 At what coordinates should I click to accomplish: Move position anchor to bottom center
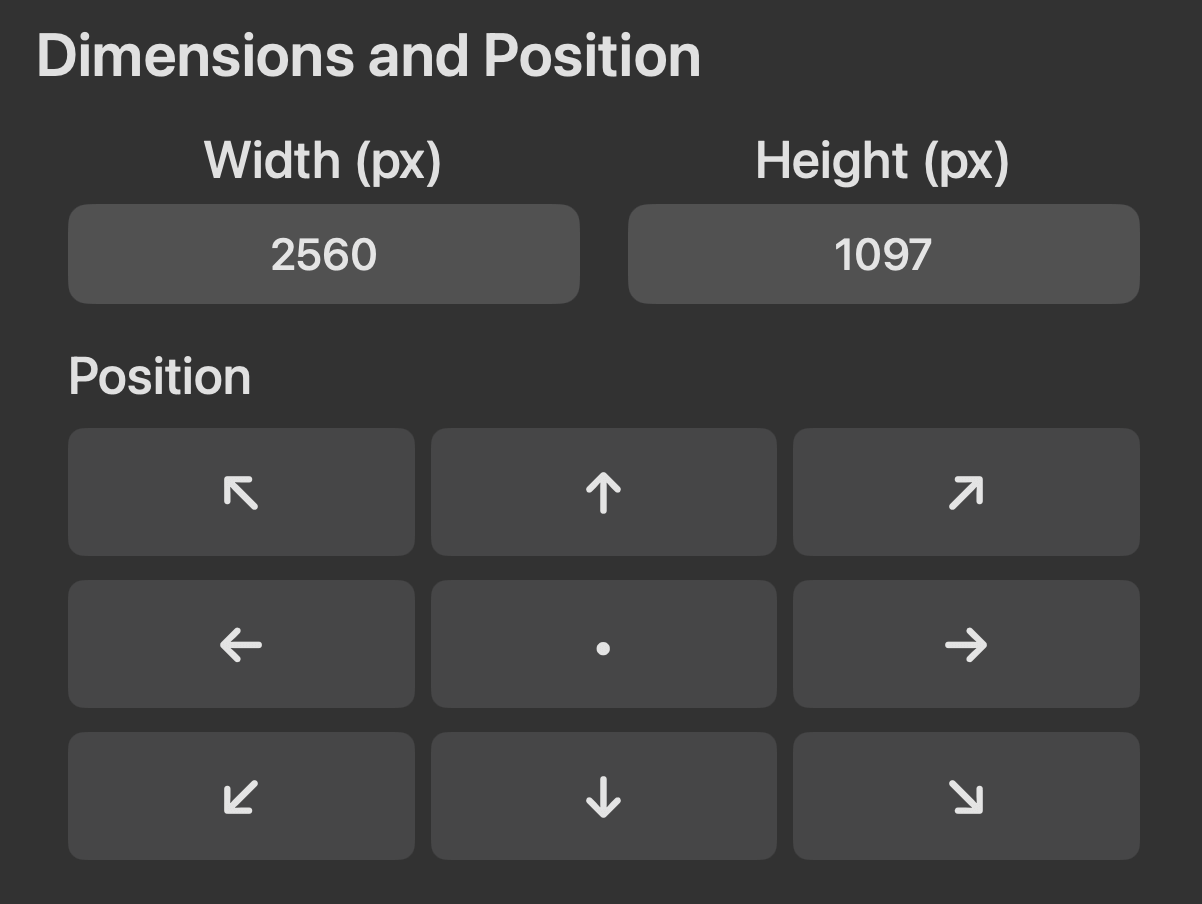pos(603,796)
